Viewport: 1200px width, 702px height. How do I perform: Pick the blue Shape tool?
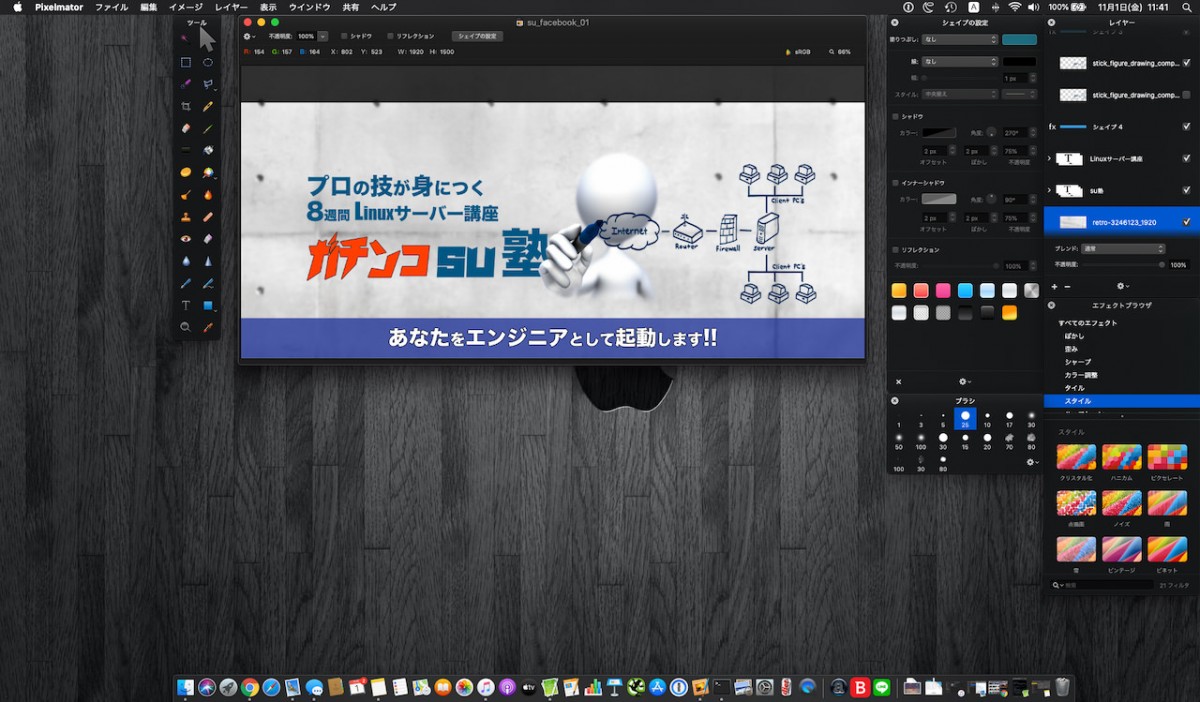(x=208, y=305)
